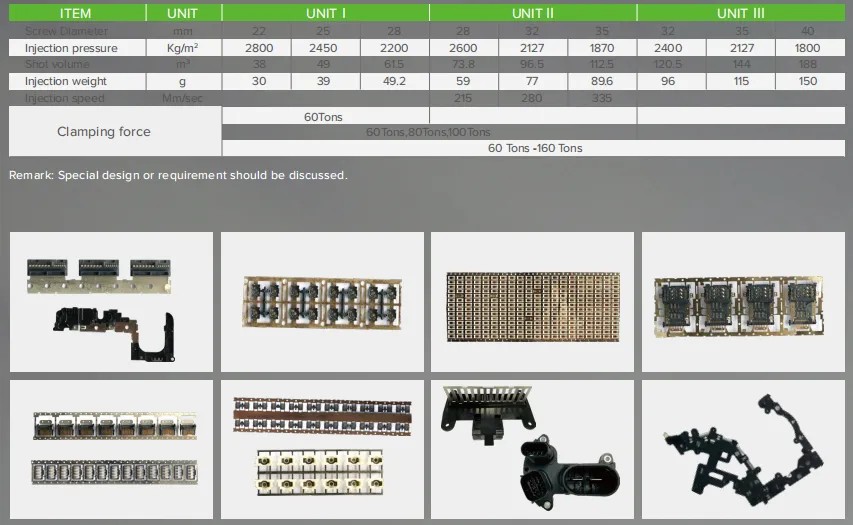Select the 60 Tons -160 Tons cell
853x525 pixels.
(534, 148)
